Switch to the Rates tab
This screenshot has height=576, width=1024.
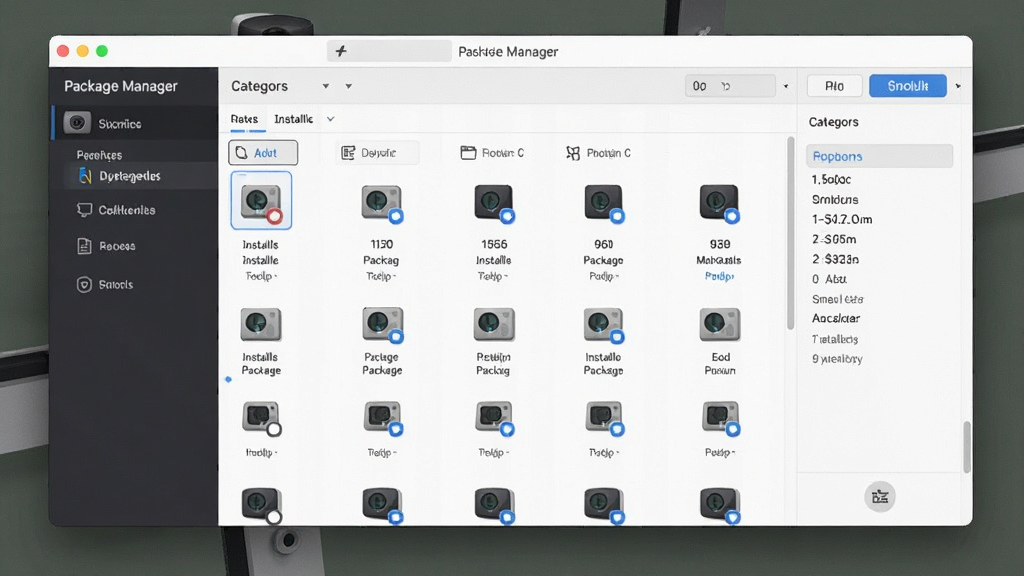pyautogui.click(x=244, y=119)
